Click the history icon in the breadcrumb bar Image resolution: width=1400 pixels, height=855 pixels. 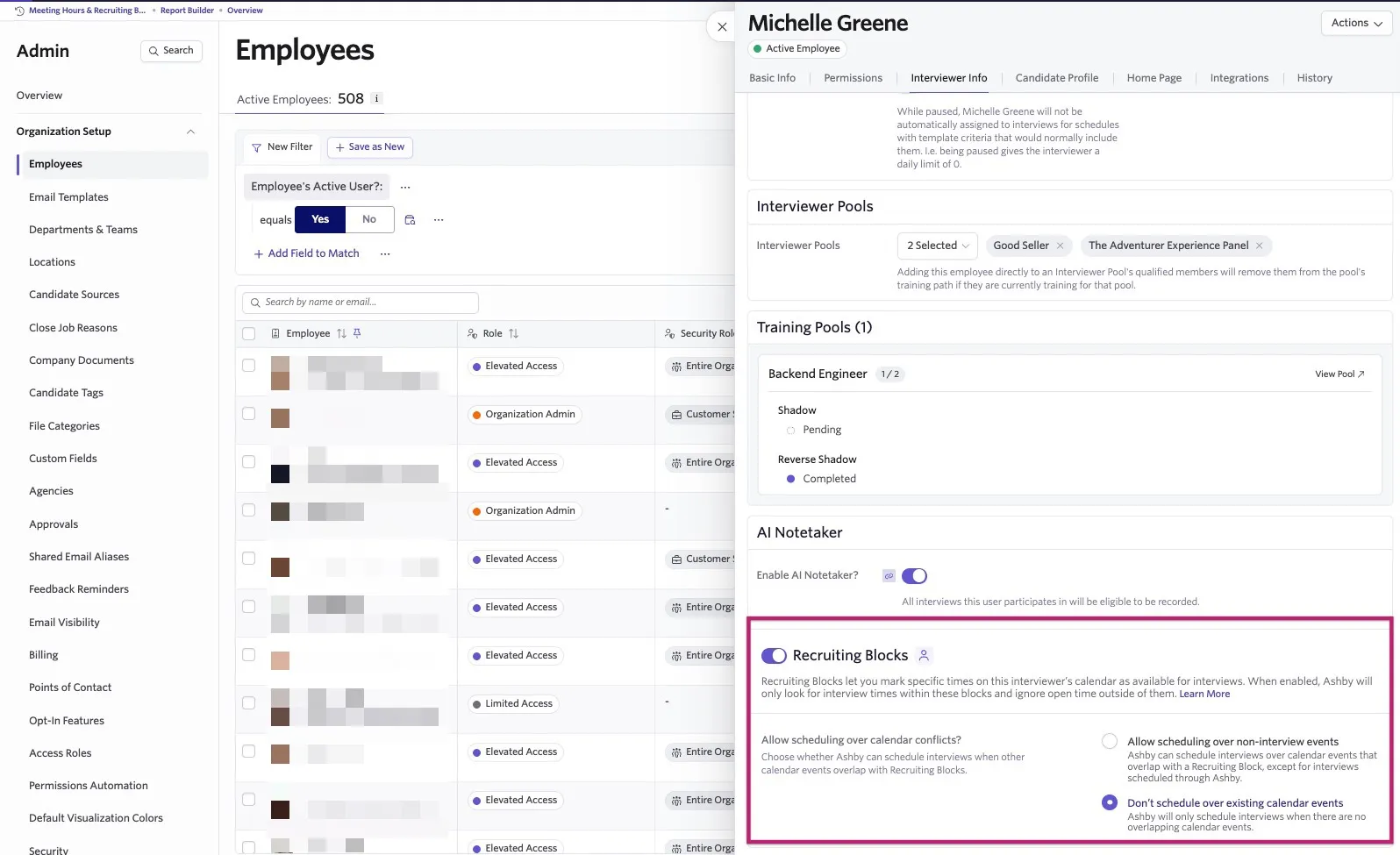point(19,11)
